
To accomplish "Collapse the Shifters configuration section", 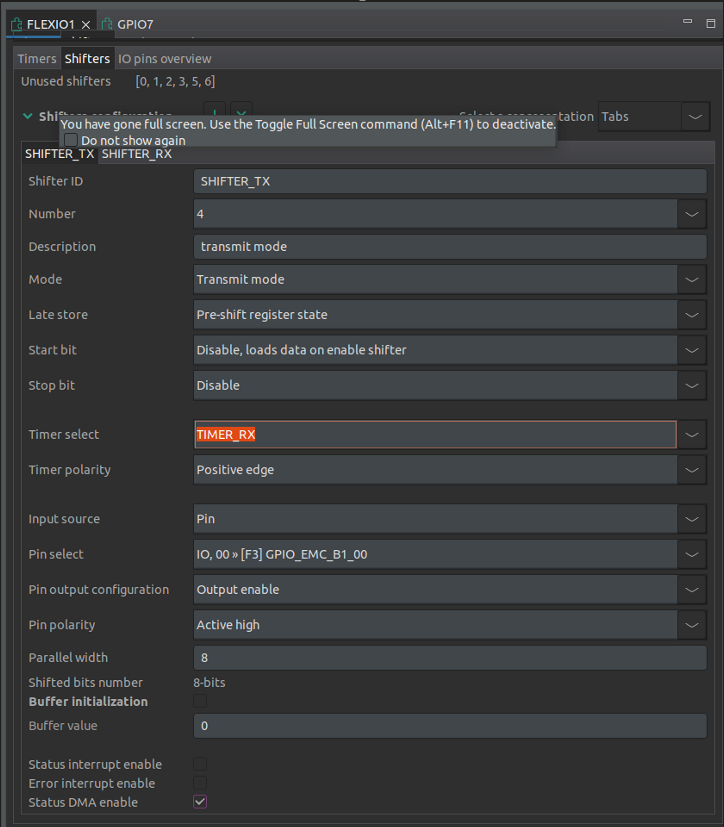I will 28,116.
